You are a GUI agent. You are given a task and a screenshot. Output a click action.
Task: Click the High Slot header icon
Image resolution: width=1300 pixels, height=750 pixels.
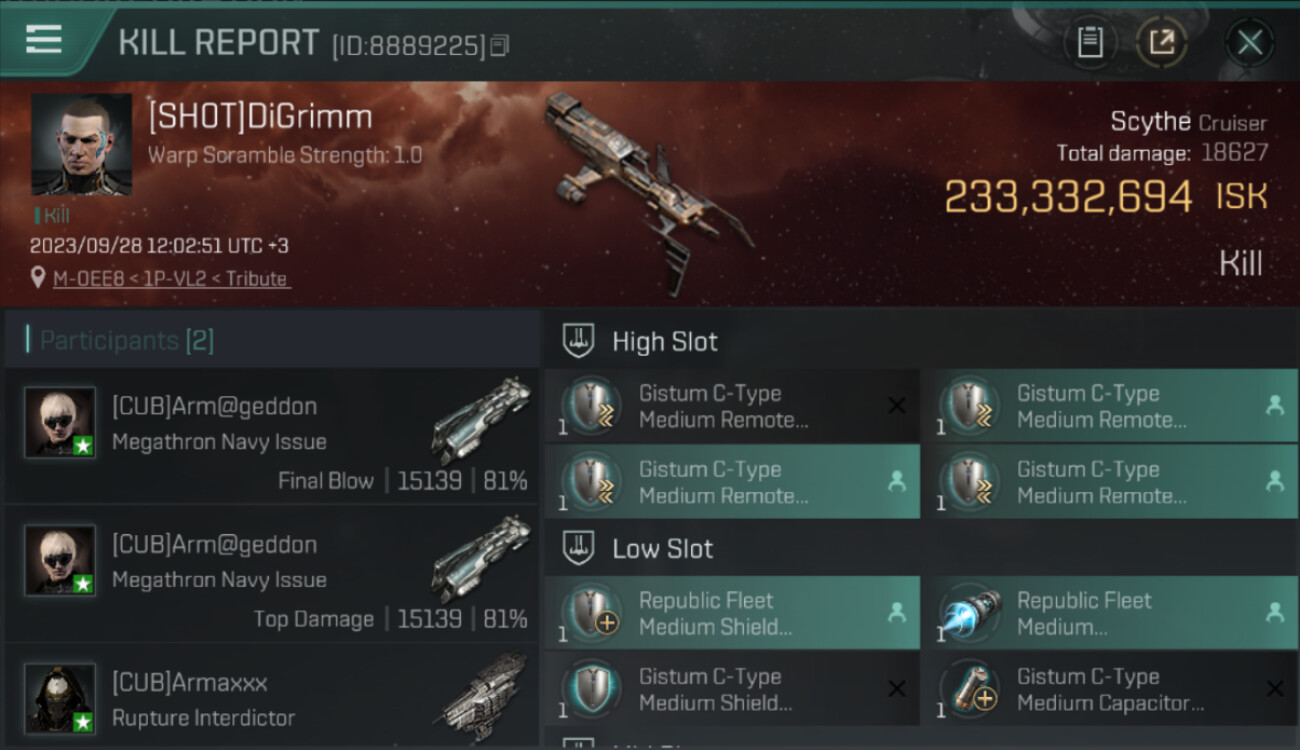coord(579,340)
